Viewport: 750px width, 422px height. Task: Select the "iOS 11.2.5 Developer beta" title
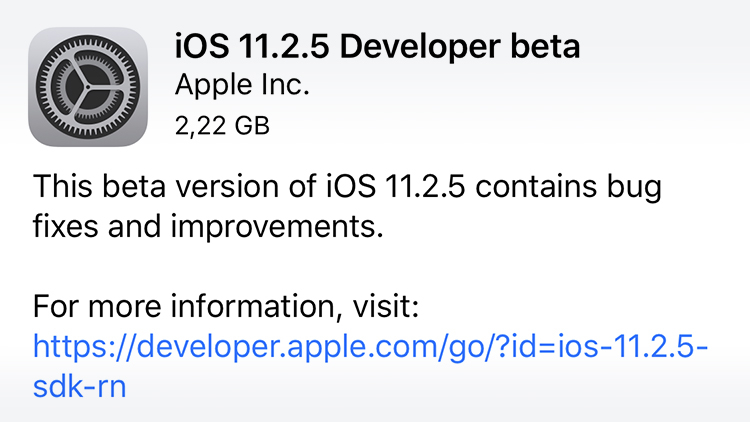point(377,46)
